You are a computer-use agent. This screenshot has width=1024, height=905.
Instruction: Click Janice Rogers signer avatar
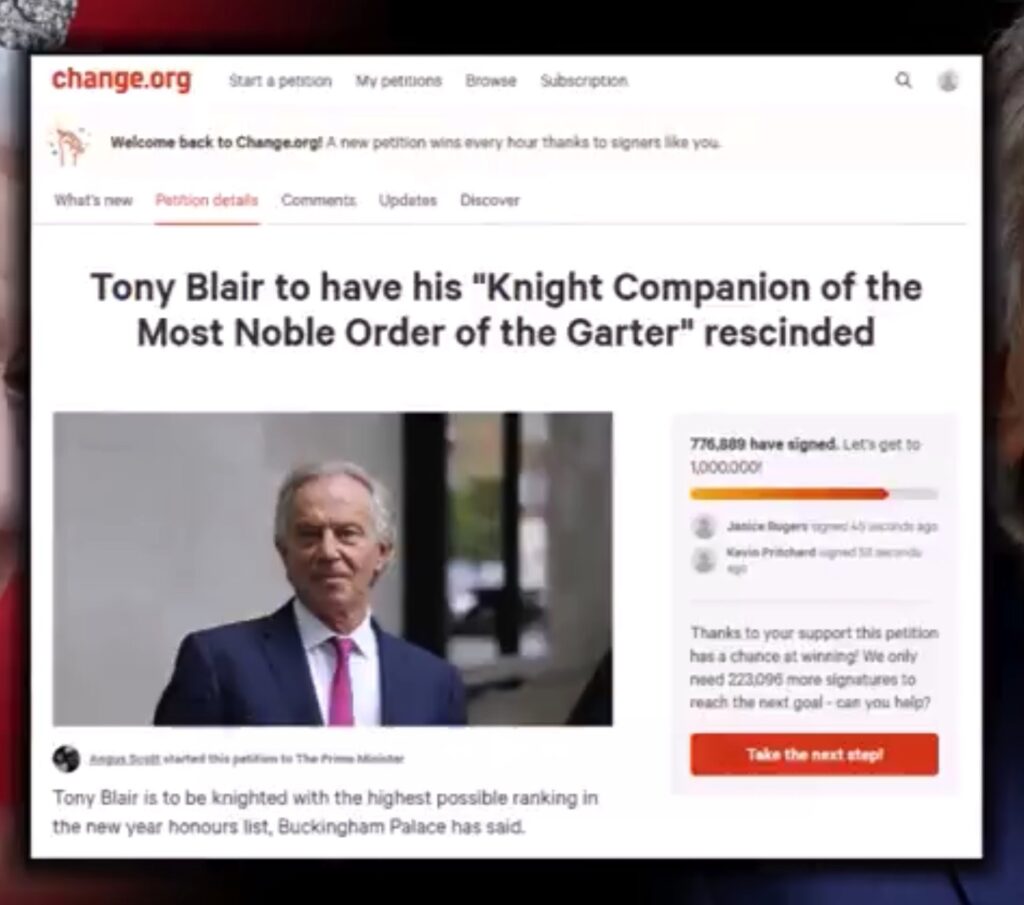point(704,526)
